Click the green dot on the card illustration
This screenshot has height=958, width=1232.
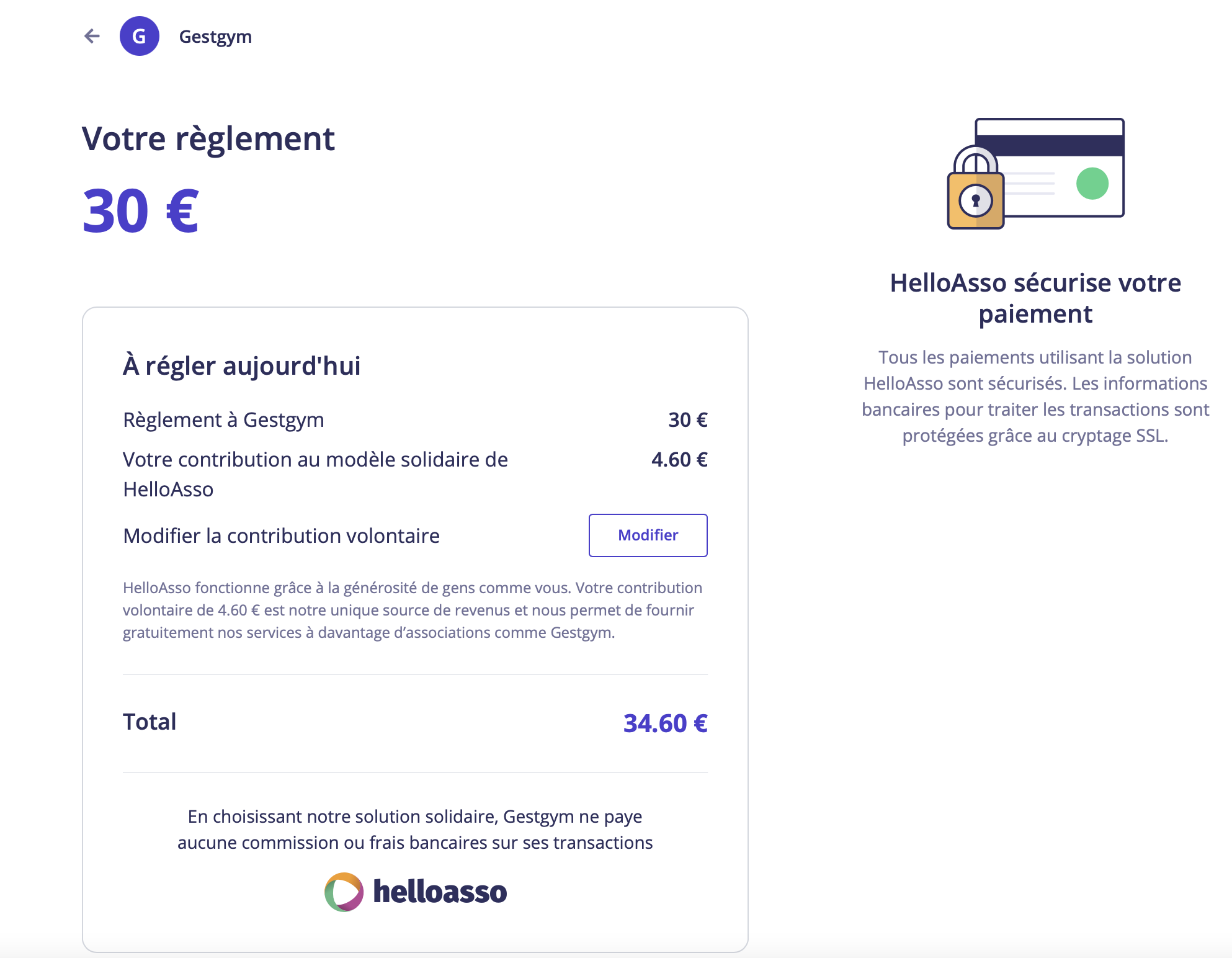pyautogui.click(x=1092, y=184)
